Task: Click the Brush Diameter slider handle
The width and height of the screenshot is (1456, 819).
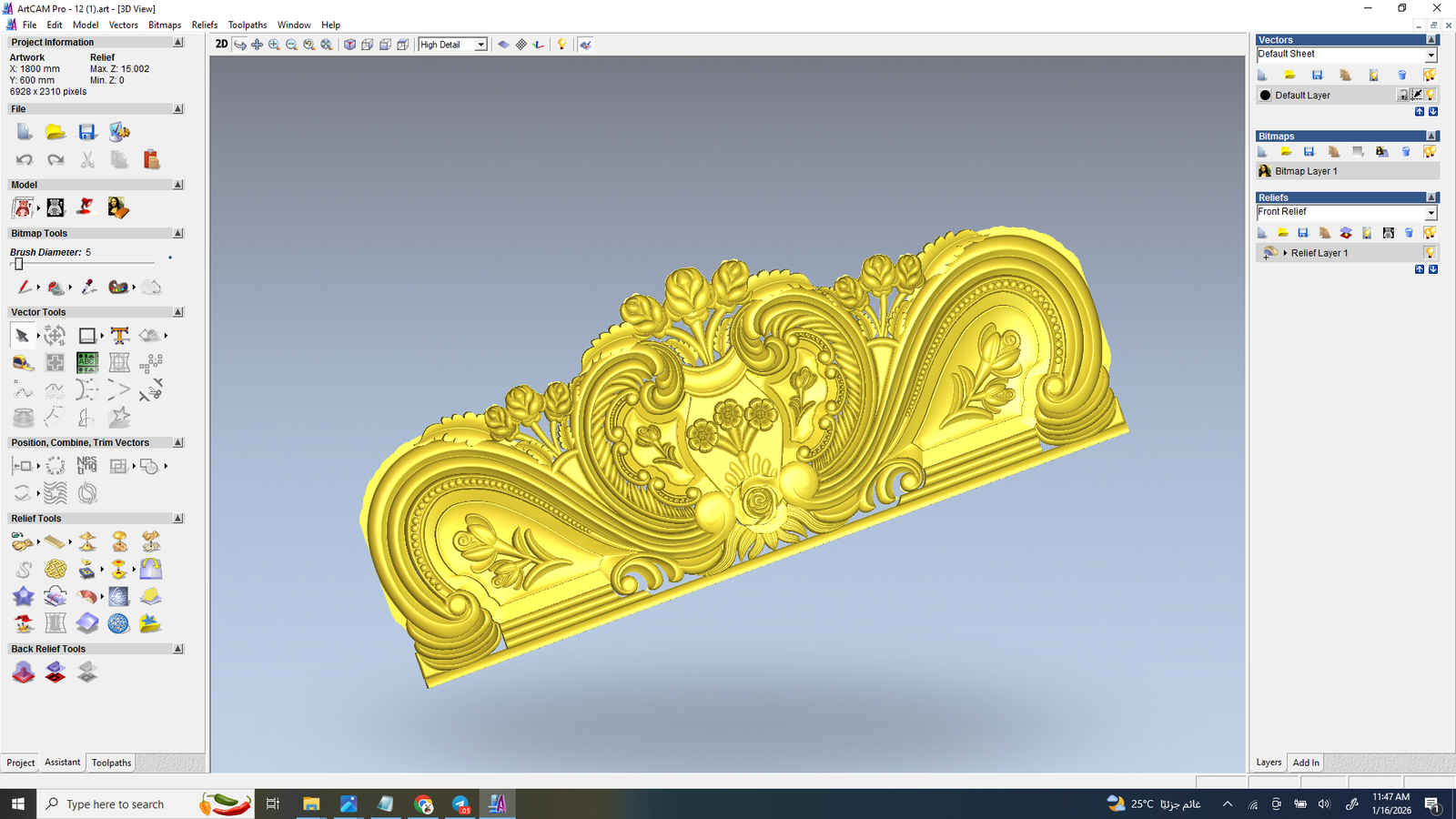Action: click(x=18, y=264)
